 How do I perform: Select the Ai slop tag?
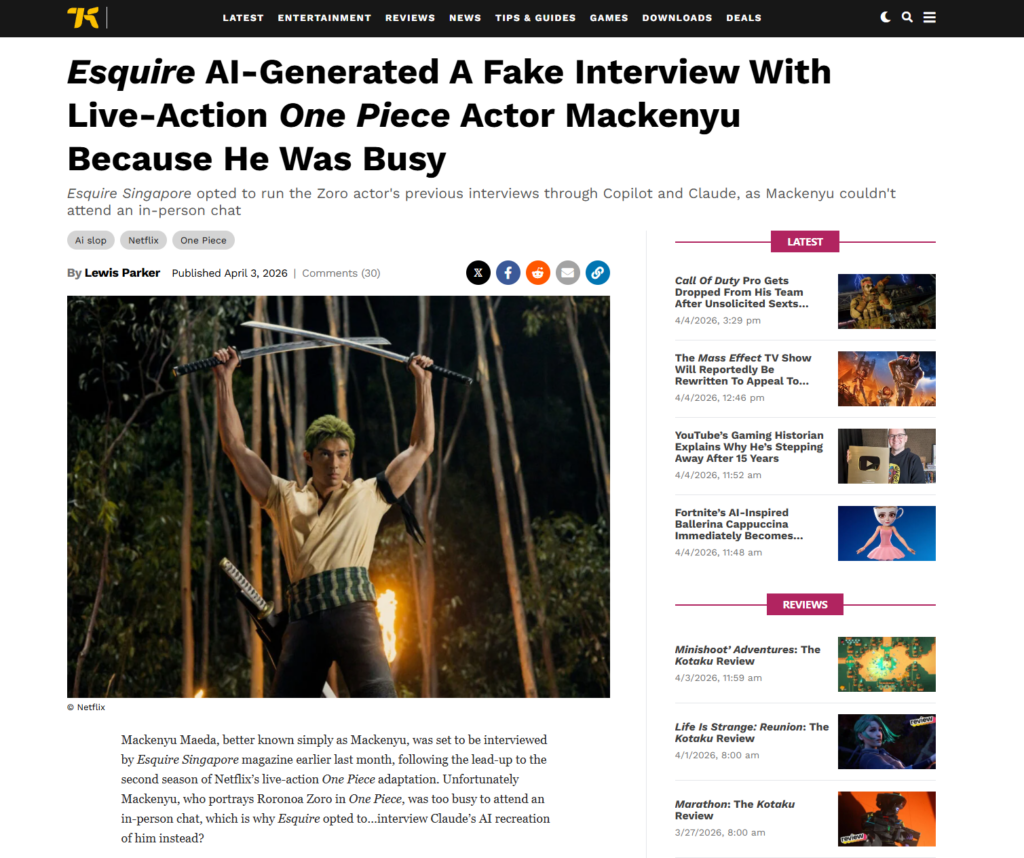coord(91,240)
